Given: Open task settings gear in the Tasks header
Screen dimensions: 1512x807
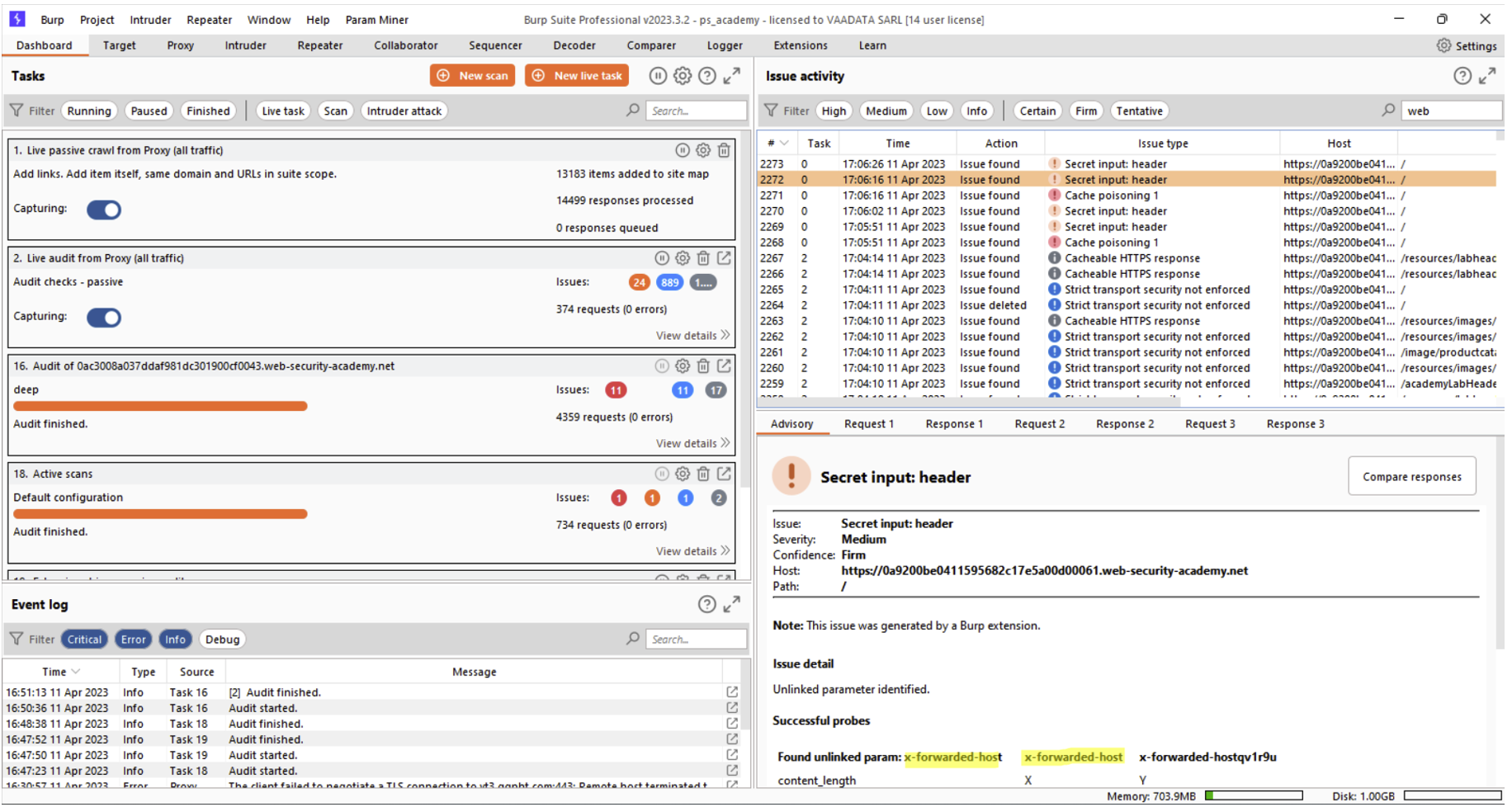Looking at the screenshot, I should tap(682, 76).
